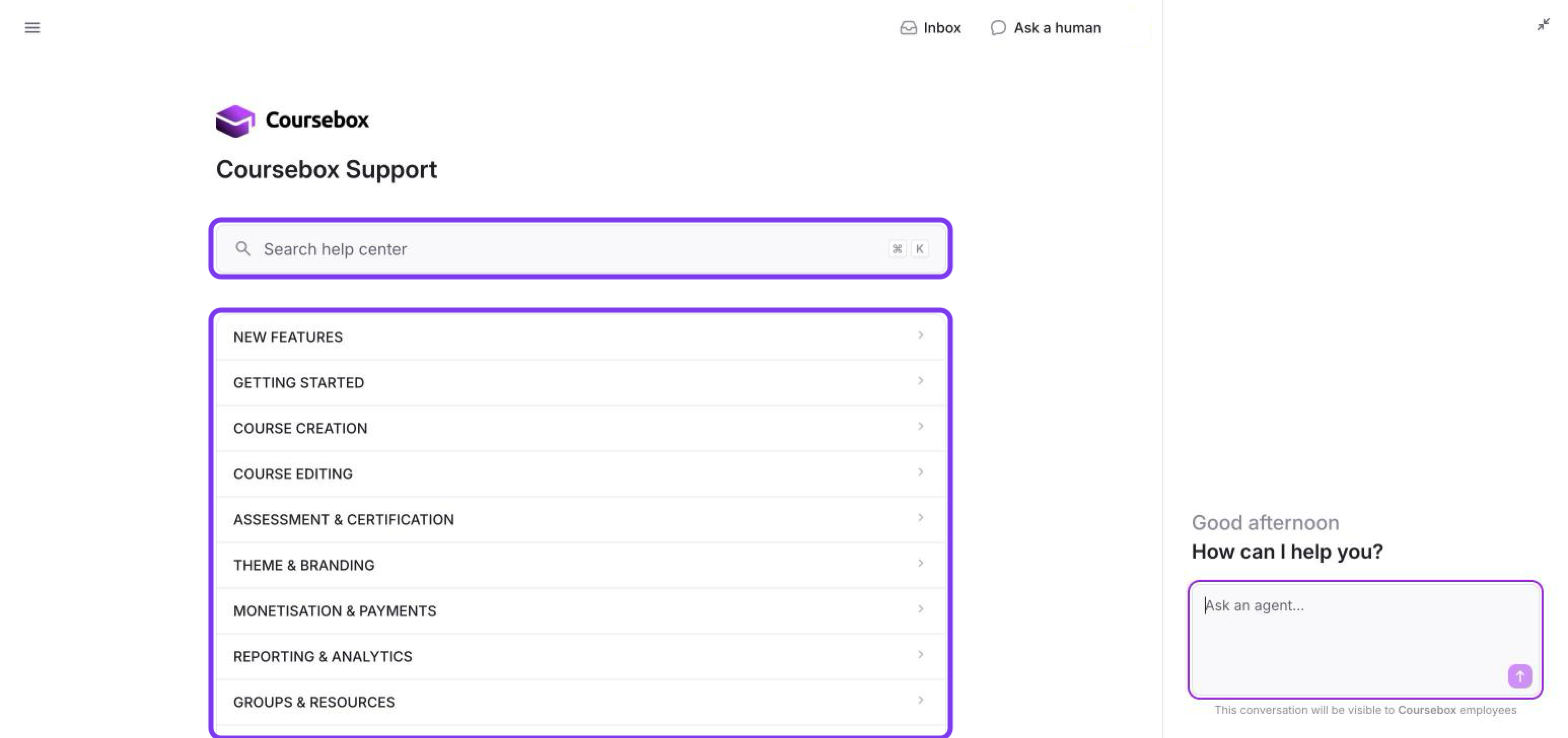Click the Coursebox wordmark text
Viewport: 1568px width, 738px height.
point(317,120)
